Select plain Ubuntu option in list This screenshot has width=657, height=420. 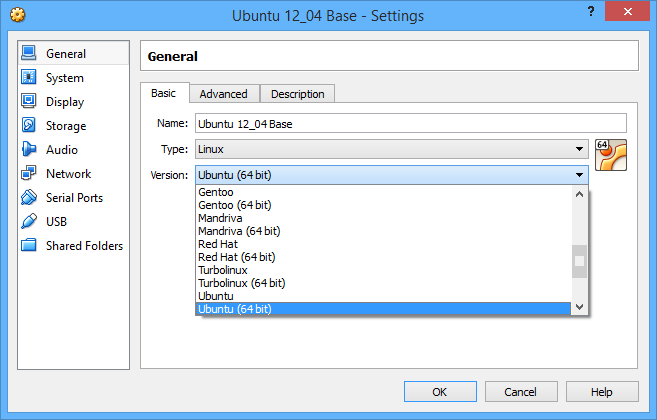pos(216,296)
